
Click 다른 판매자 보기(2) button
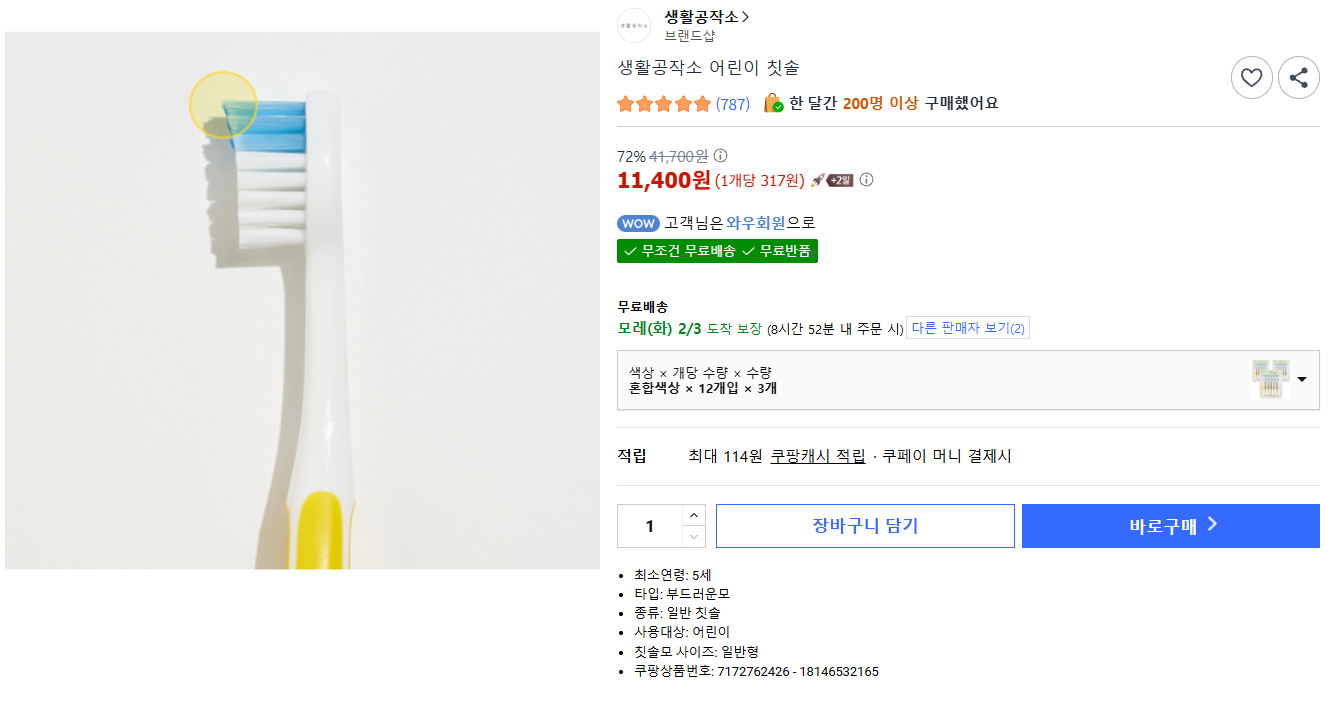[x=967, y=328]
